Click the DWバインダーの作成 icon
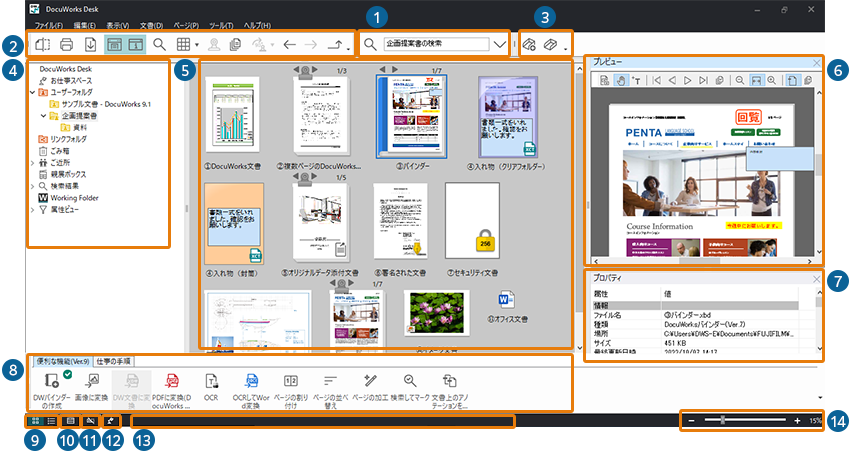 tap(51, 381)
